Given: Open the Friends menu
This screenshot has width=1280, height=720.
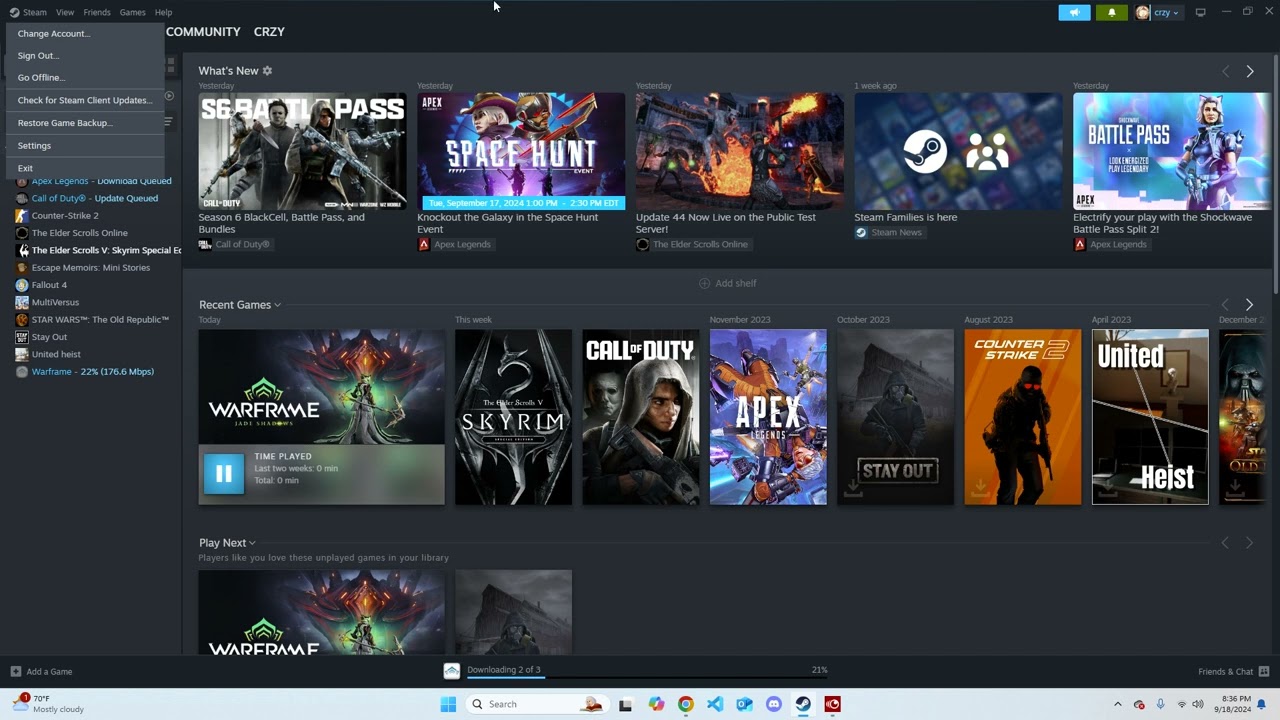Looking at the screenshot, I should [x=97, y=12].
